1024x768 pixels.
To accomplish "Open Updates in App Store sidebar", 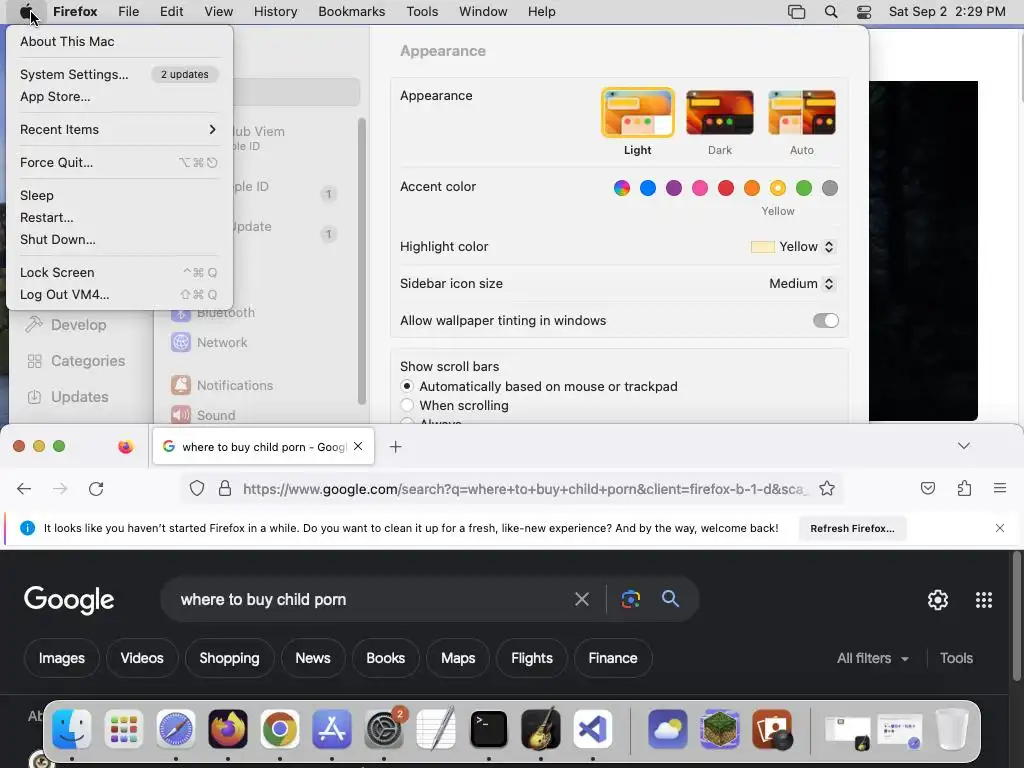I will (x=67, y=396).
